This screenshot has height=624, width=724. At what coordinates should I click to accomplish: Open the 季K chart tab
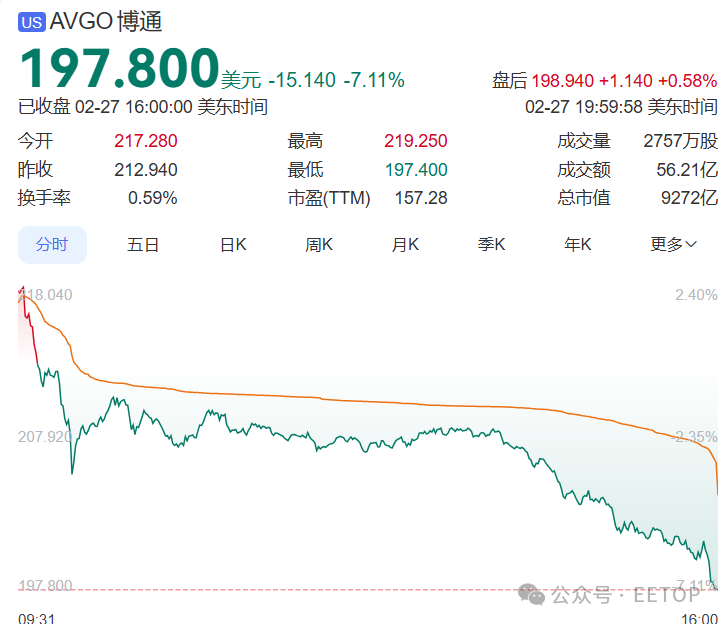tap(492, 244)
